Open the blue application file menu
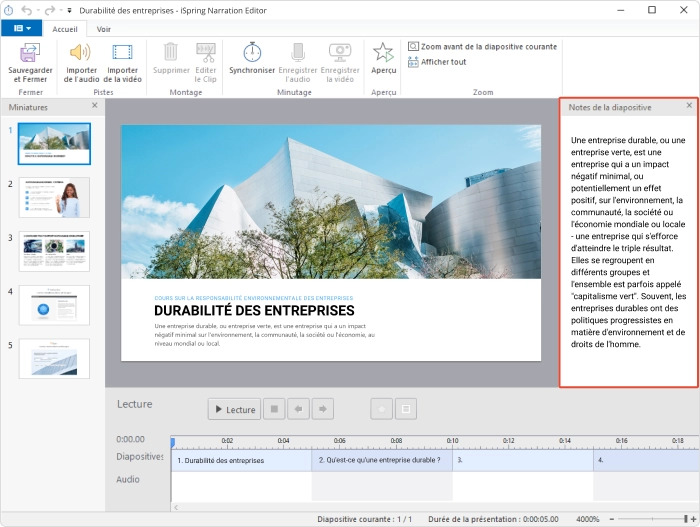Screen dimensions: 700x527 coord(22,28)
